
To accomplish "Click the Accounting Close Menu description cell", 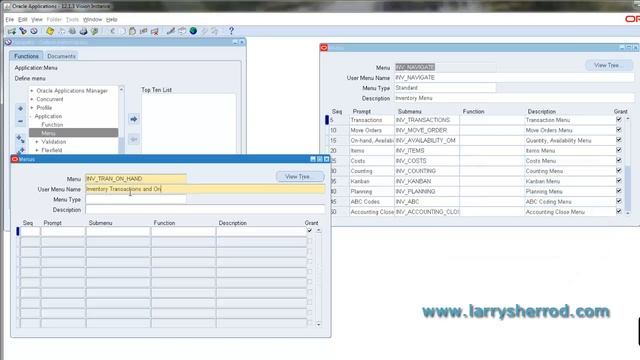I will pos(569,212).
